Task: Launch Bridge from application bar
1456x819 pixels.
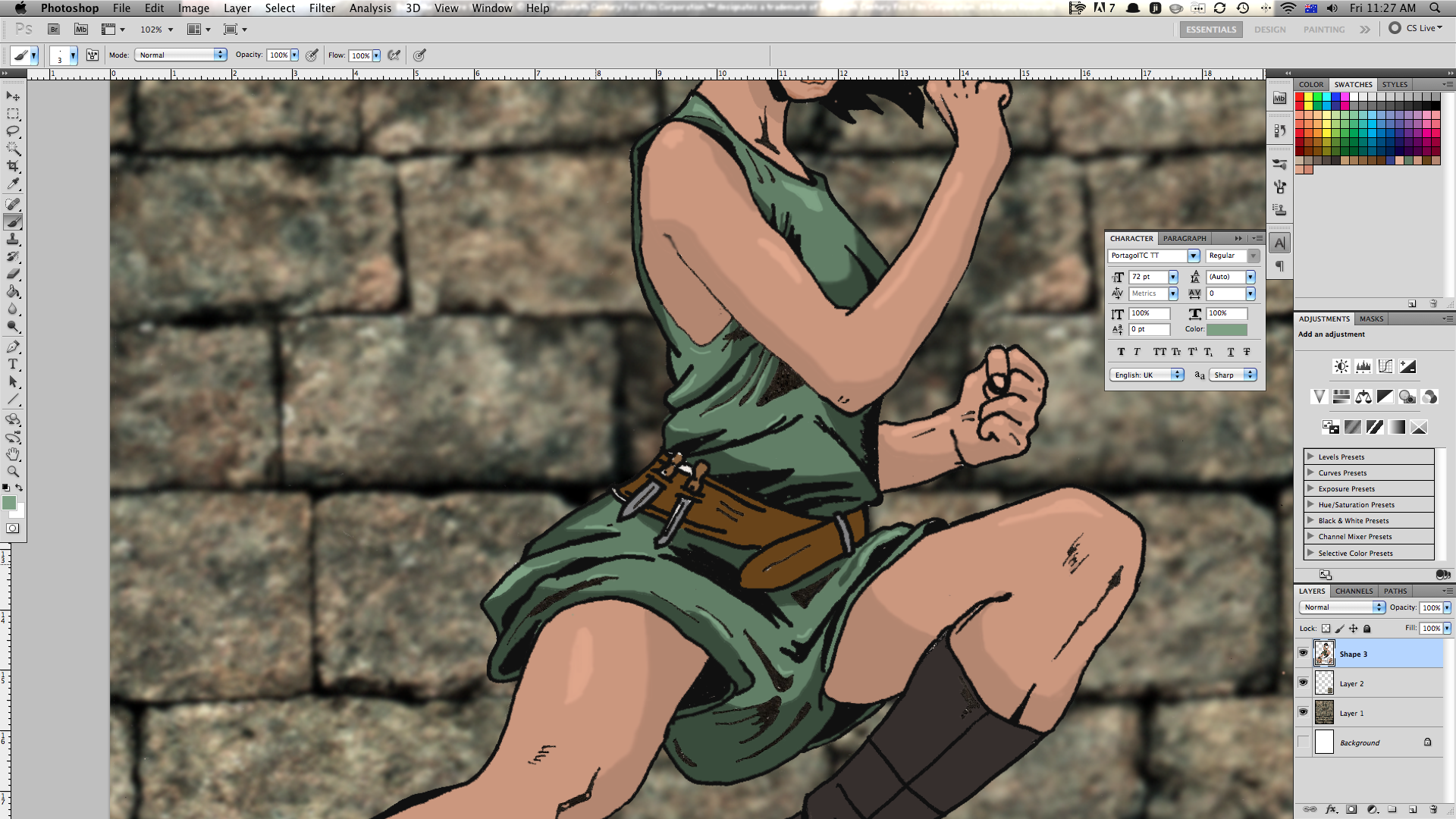Action: [54, 30]
